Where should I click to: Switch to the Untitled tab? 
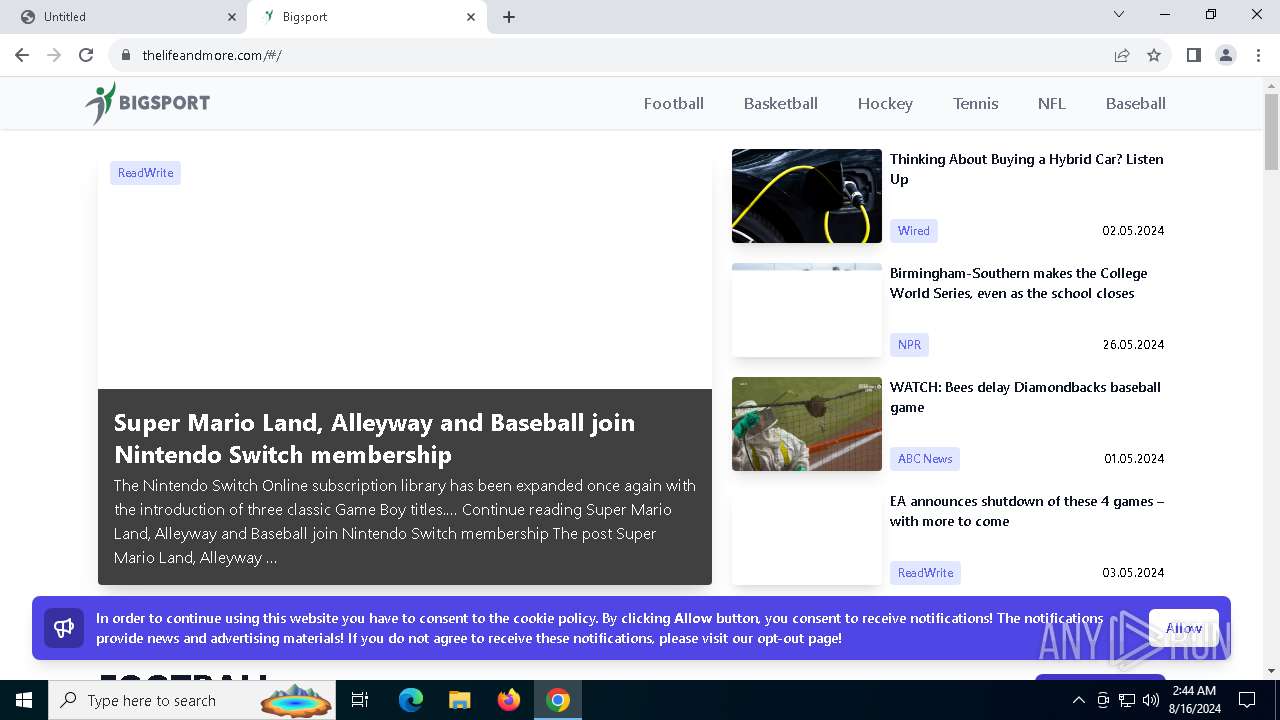124,17
